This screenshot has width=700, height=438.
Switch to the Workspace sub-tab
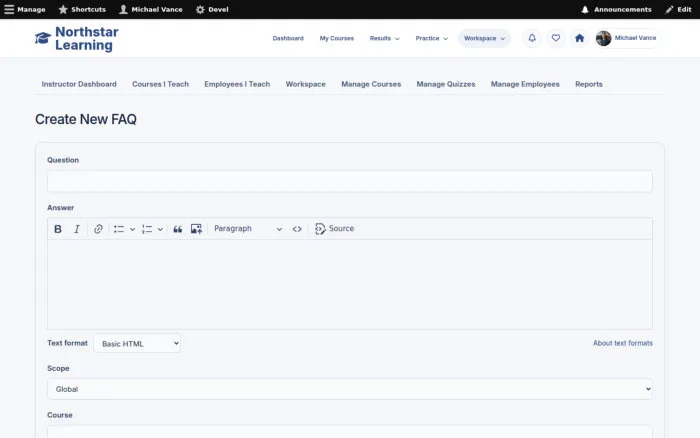(x=305, y=84)
